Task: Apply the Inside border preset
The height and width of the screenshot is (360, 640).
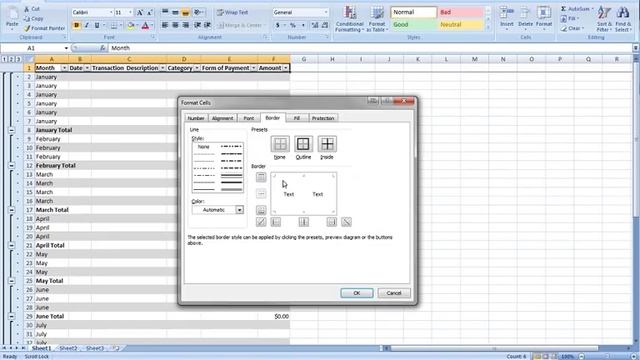Action: [x=327, y=144]
